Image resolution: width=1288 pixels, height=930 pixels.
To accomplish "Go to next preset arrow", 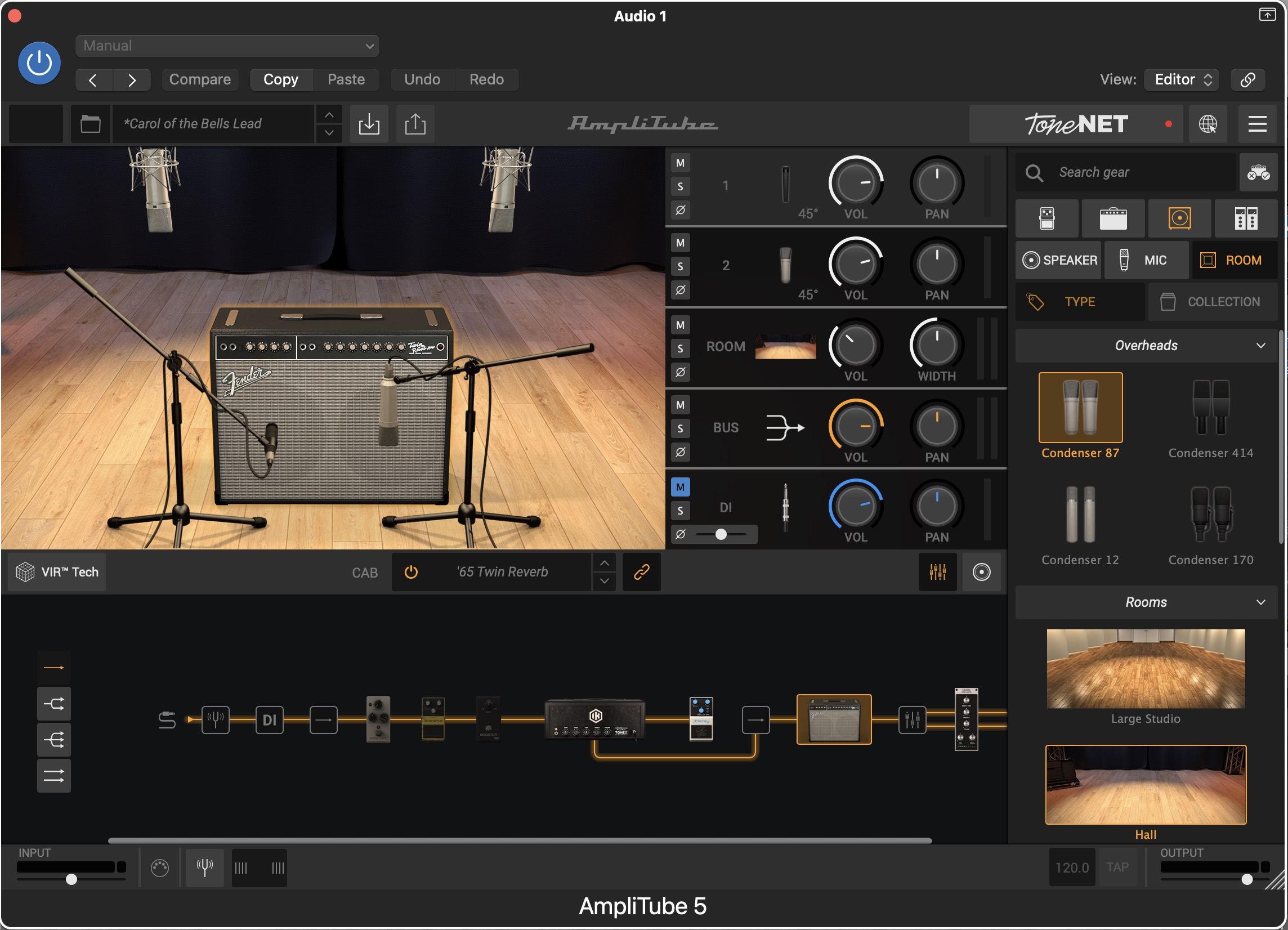I will [132, 80].
